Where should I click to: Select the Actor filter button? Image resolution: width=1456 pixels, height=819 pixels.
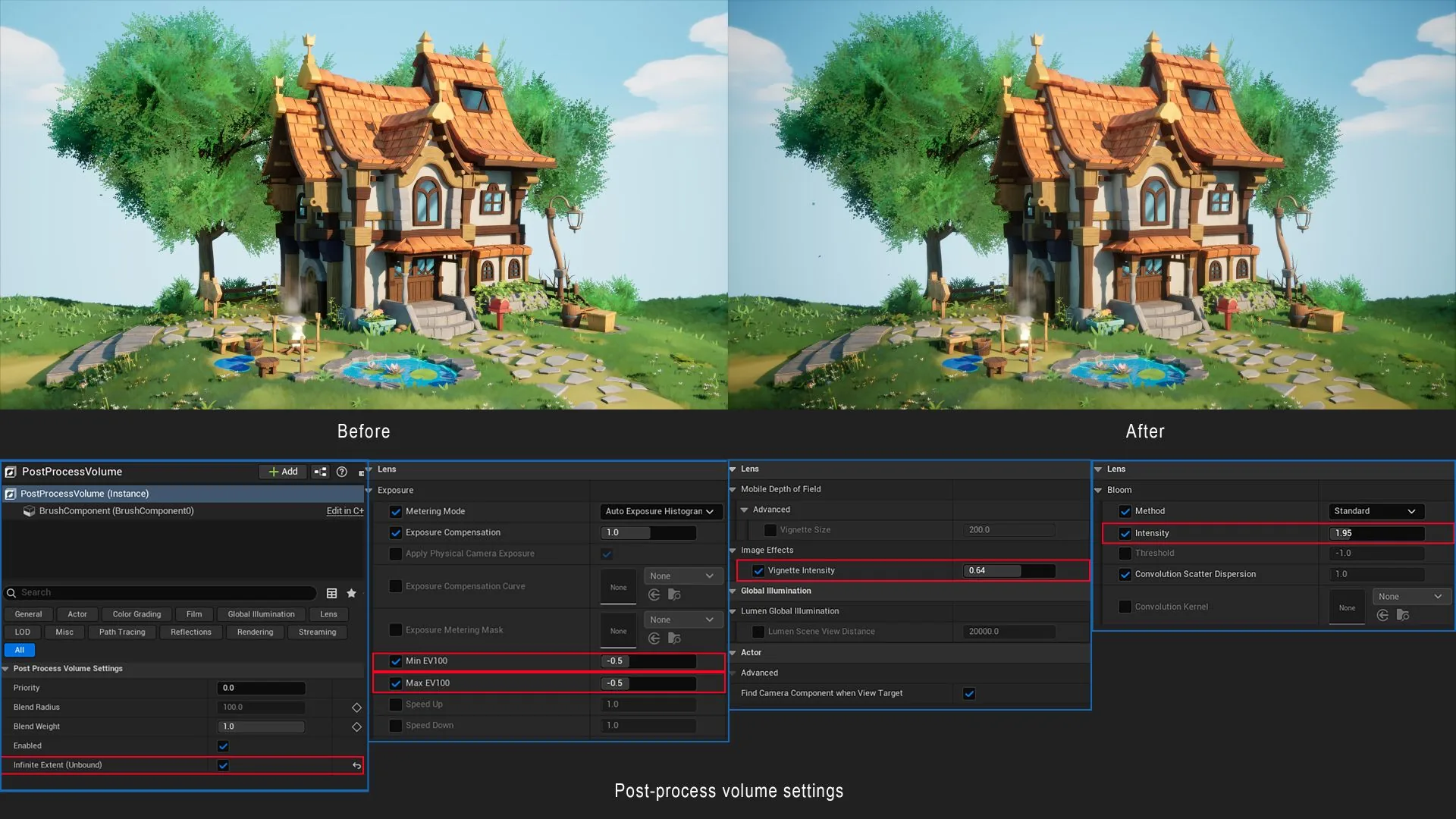[x=77, y=614]
